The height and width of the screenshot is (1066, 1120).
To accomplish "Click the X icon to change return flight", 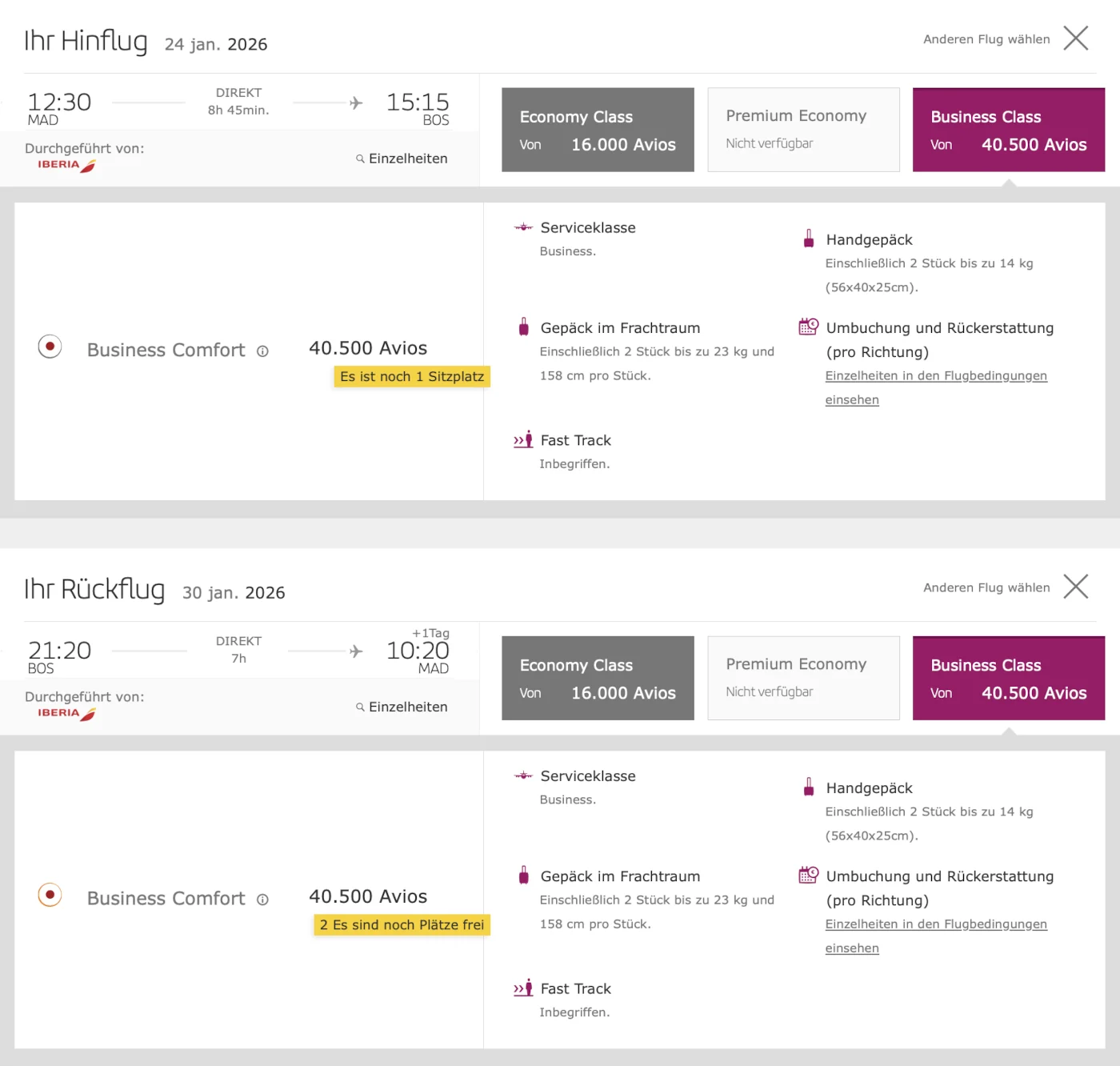I will 1075,587.
